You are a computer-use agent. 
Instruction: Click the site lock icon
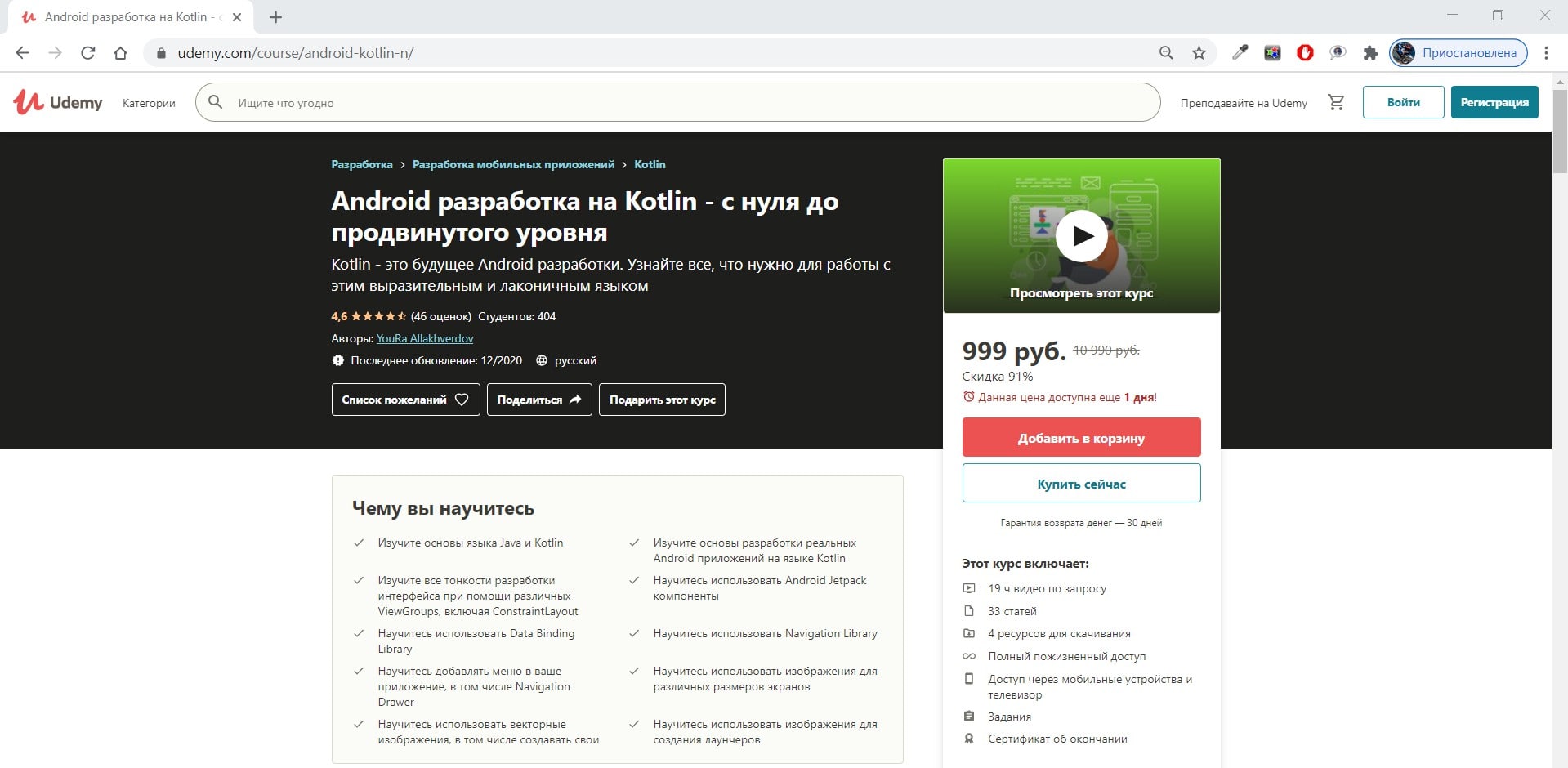pyautogui.click(x=161, y=53)
